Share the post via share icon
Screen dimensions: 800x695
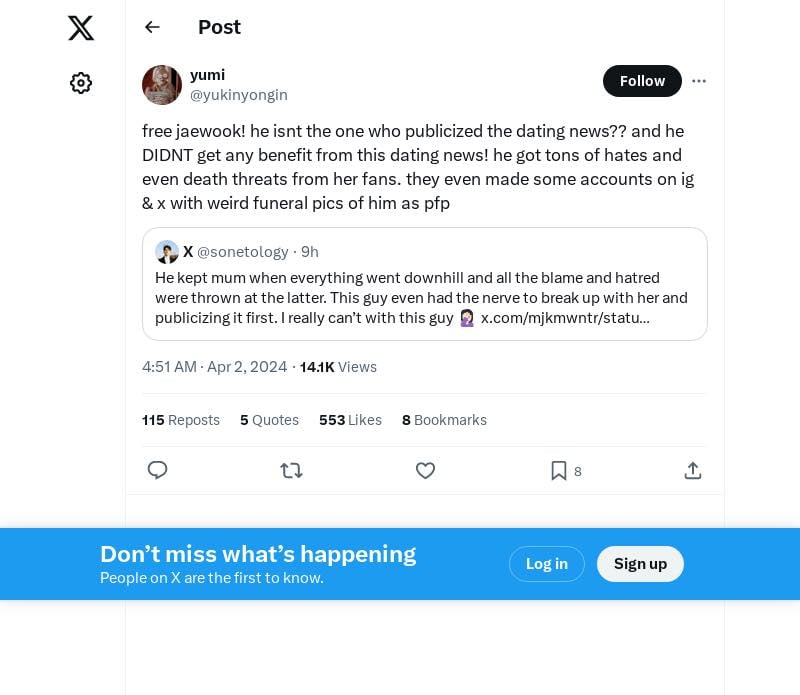[692, 470]
